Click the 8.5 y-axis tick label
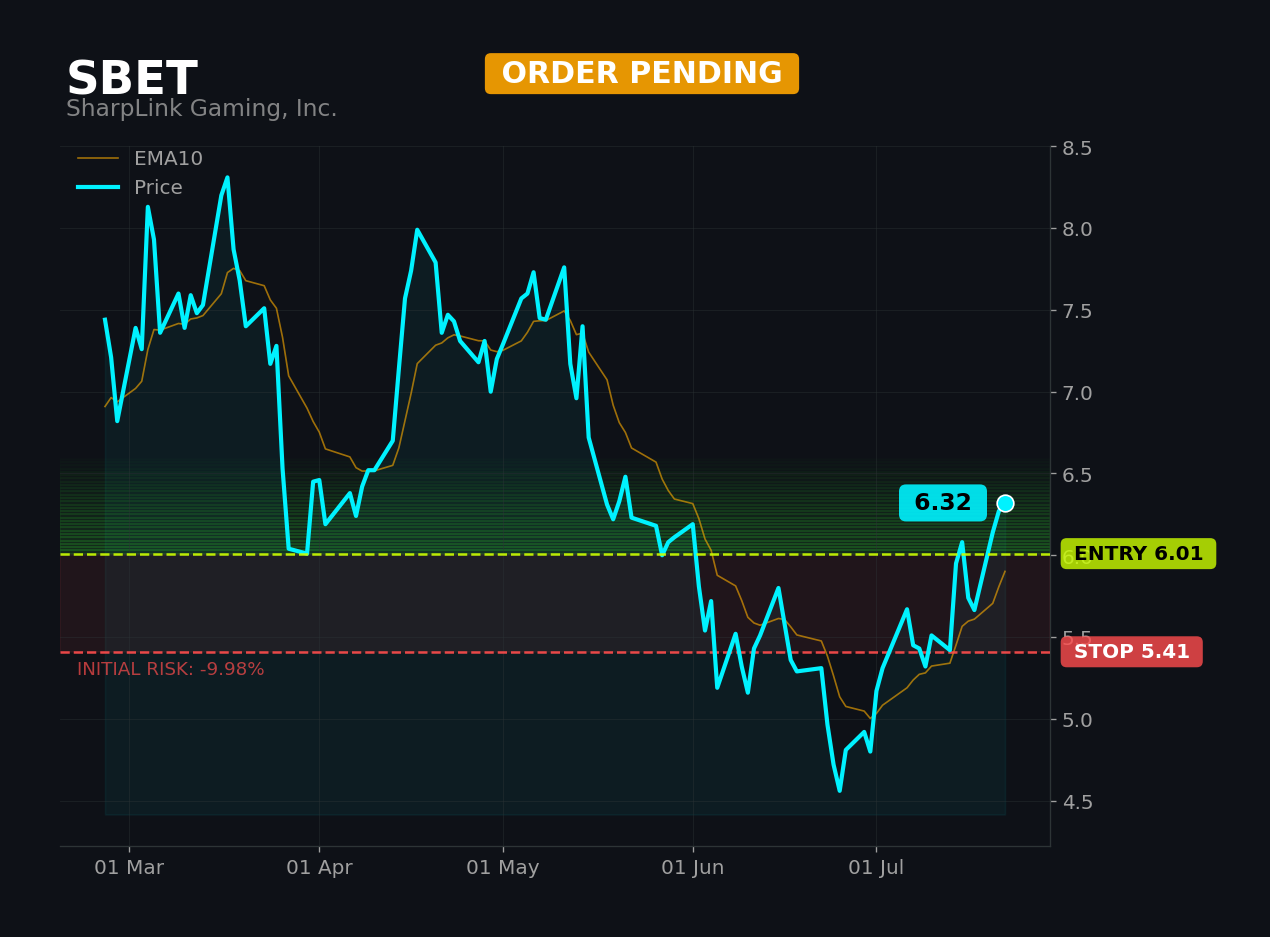 (1078, 147)
